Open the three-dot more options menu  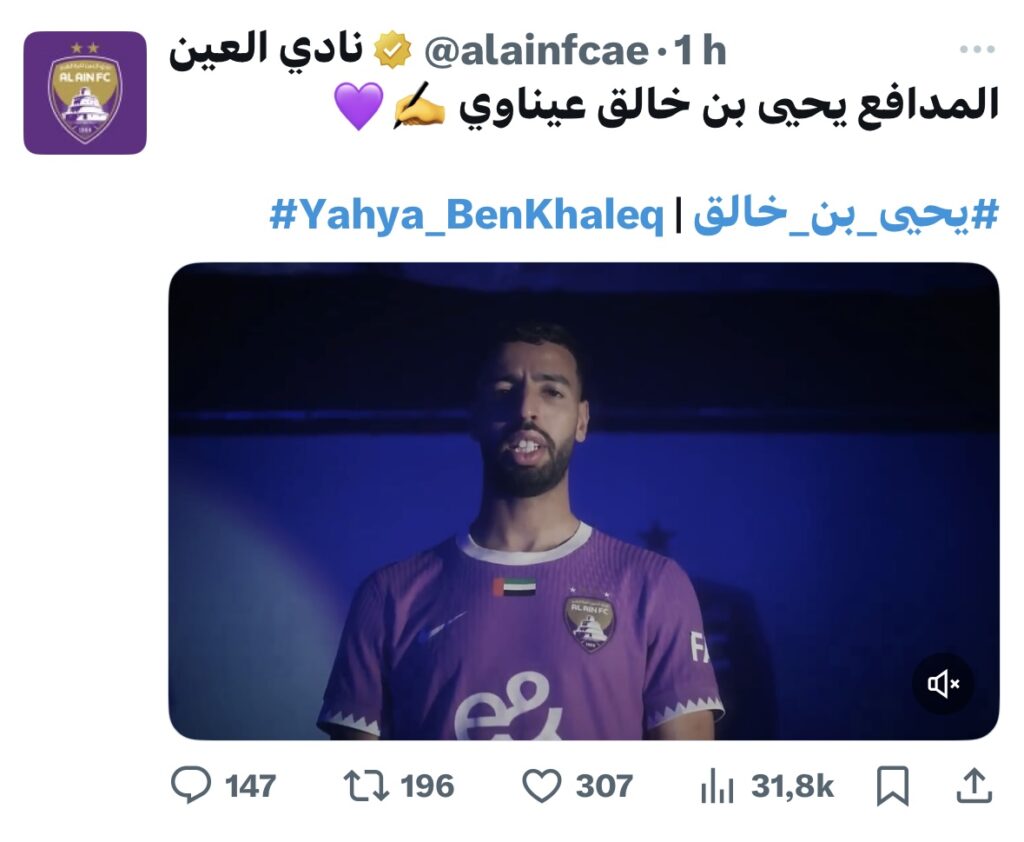pos(977,49)
